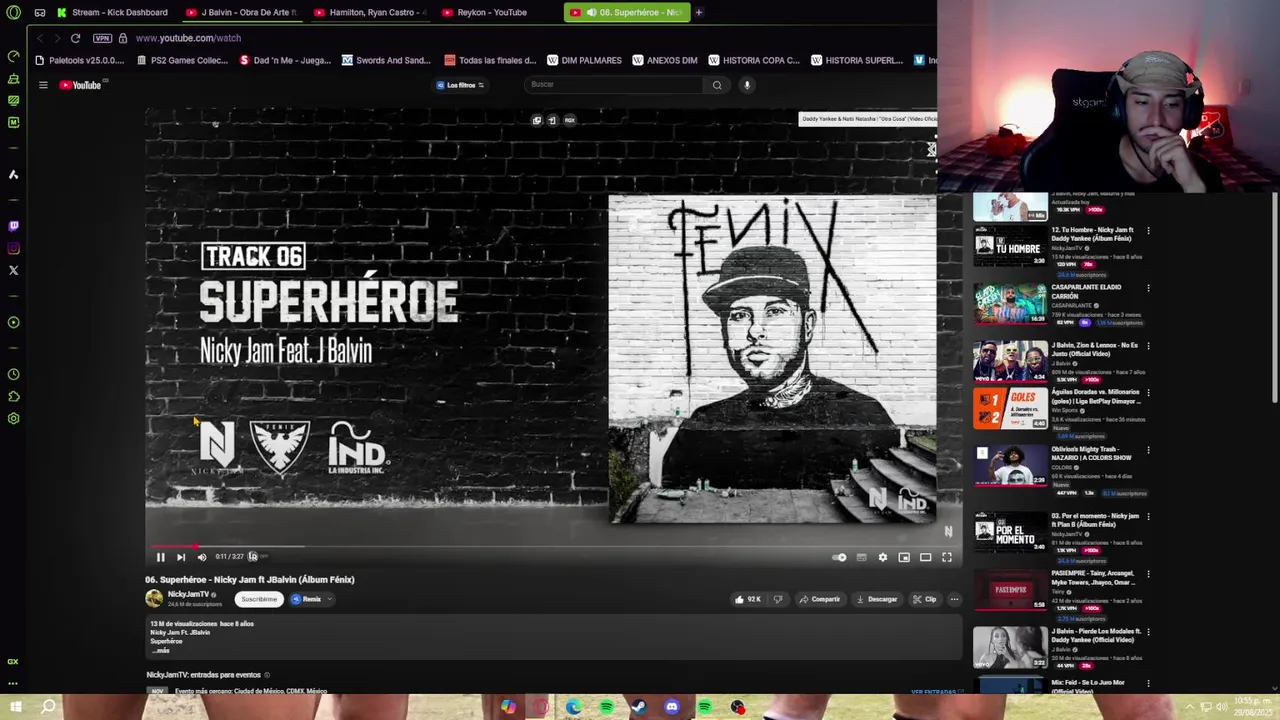The height and width of the screenshot is (720, 1280).
Task: Show hidden system tray icons
Action: [1190, 707]
